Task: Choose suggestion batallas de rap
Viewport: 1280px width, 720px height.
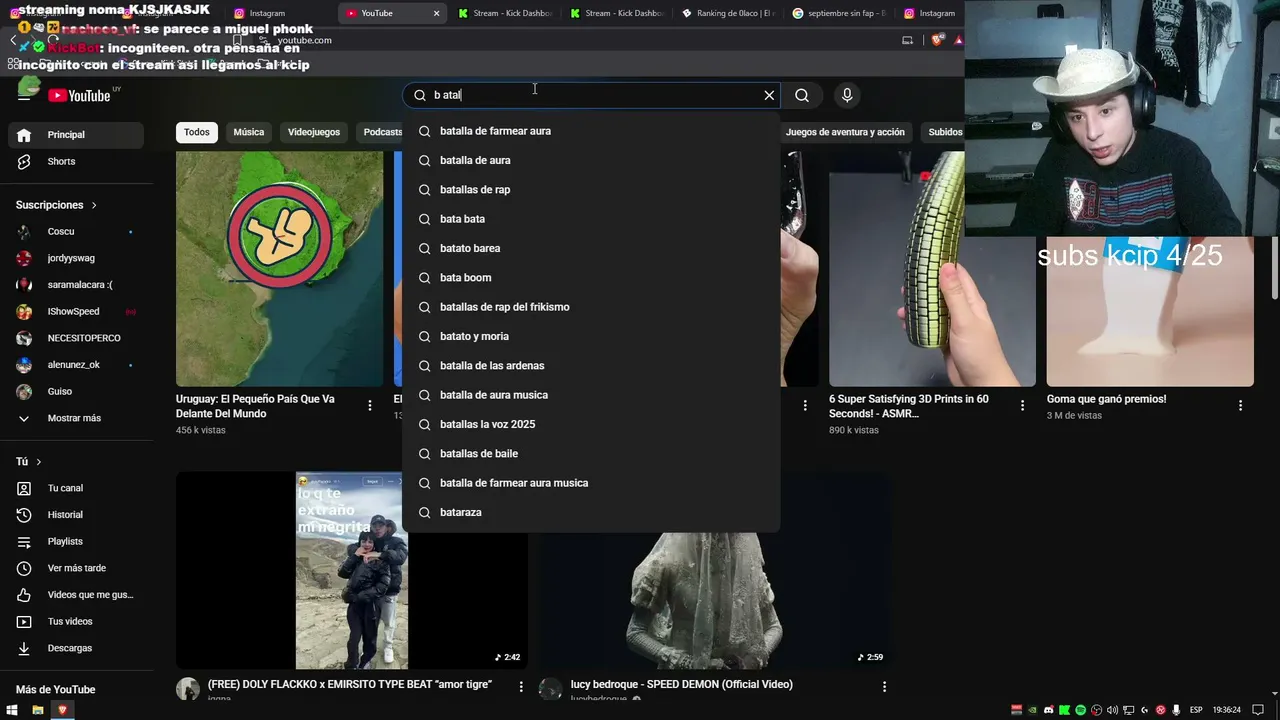Action: 591,190
